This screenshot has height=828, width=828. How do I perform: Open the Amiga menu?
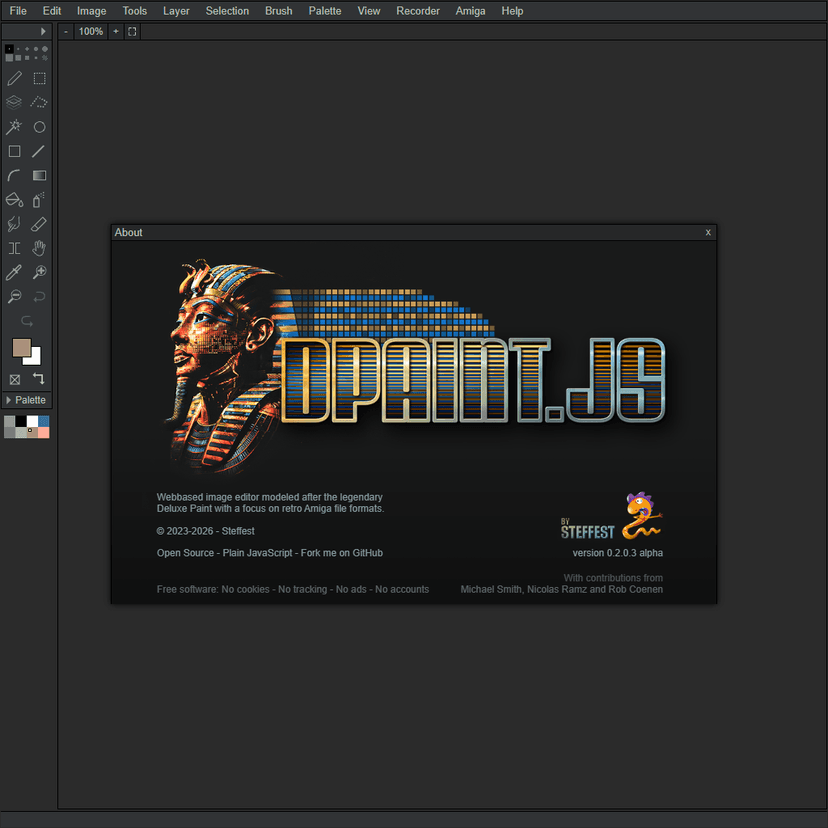[x=470, y=11]
